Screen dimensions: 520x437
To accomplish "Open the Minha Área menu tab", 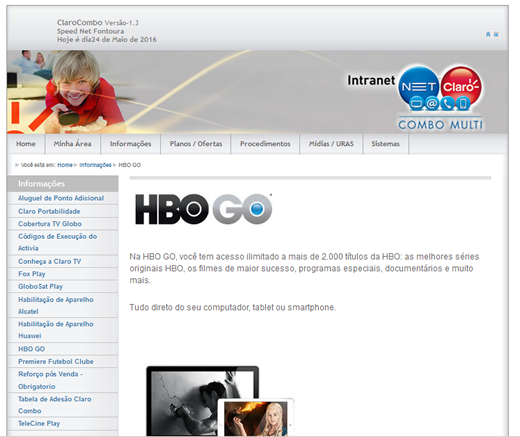I will click(72, 144).
